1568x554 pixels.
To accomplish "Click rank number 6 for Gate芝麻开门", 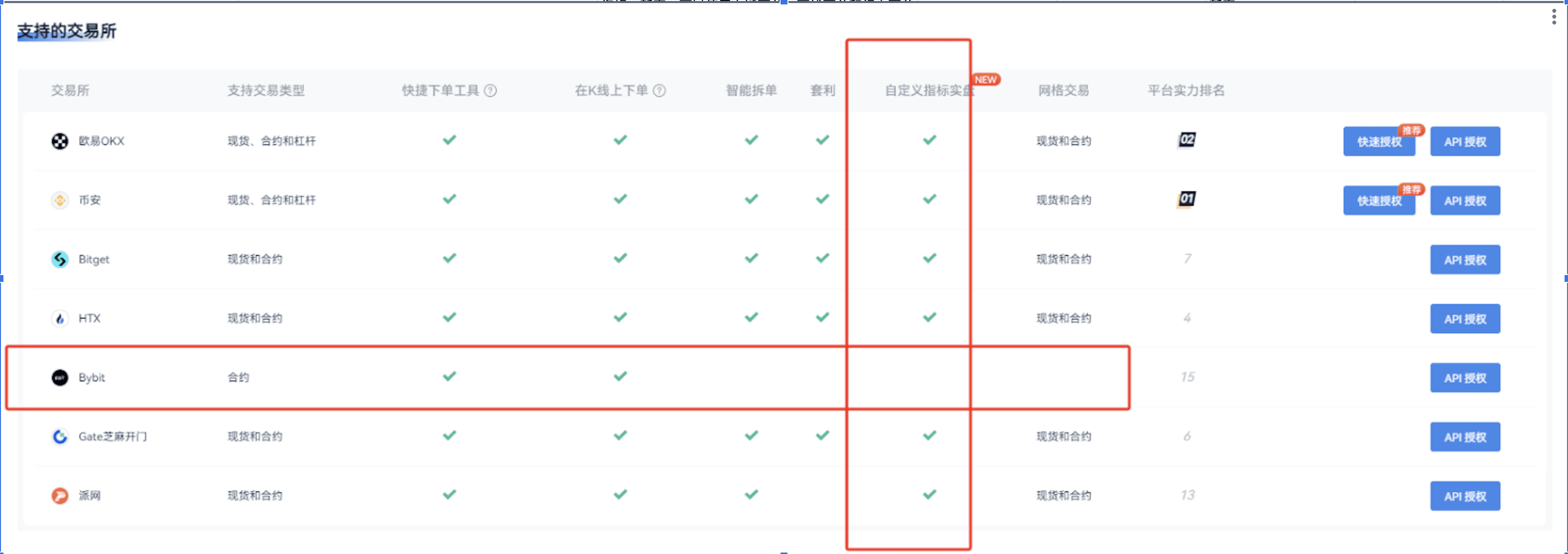I will click(x=1187, y=436).
